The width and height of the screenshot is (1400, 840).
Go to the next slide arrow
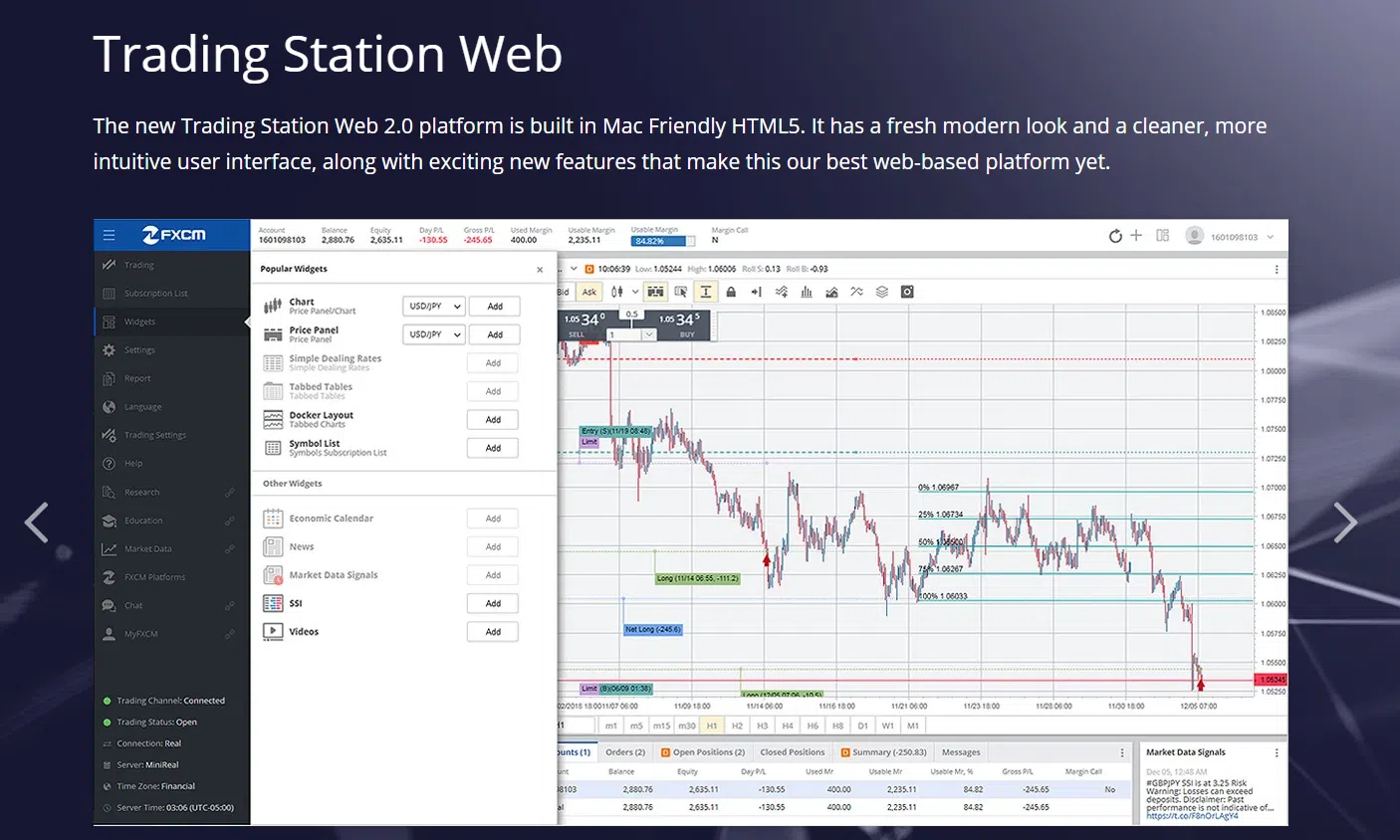(x=1345, y=523)
